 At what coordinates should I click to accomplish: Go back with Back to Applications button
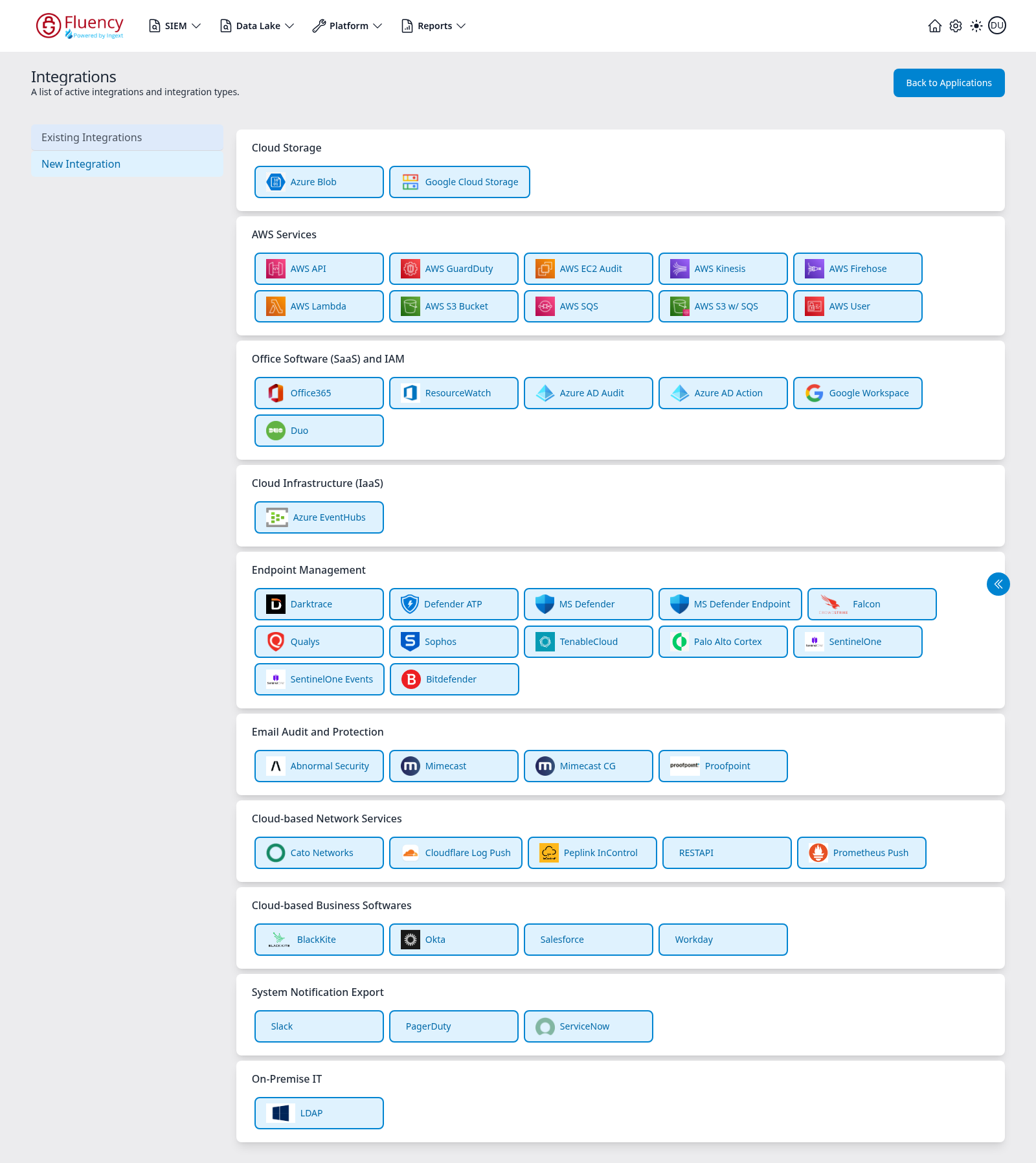tap(949, 83)
